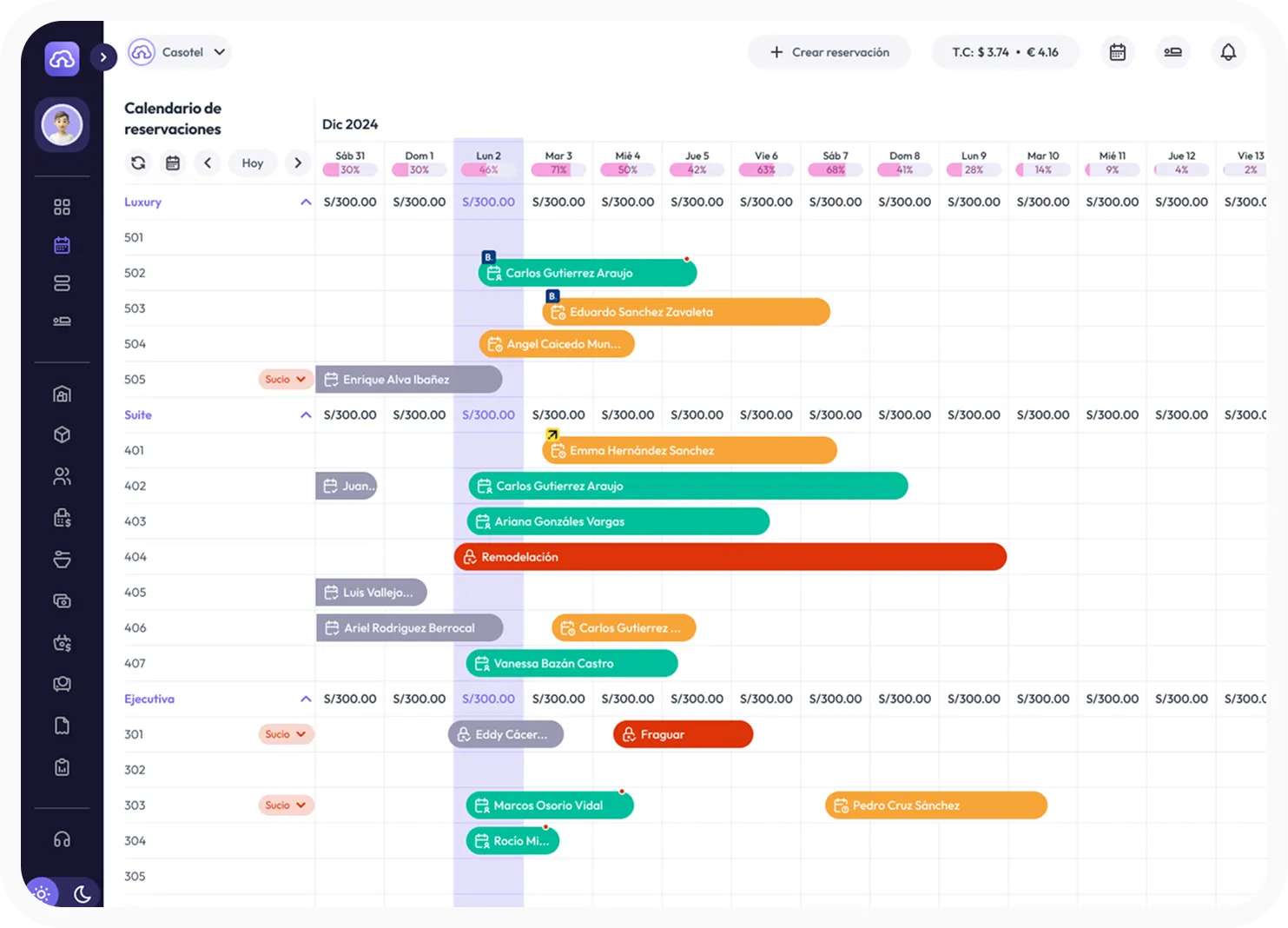Switch to dark mode moon toggle

pos(83,893)
